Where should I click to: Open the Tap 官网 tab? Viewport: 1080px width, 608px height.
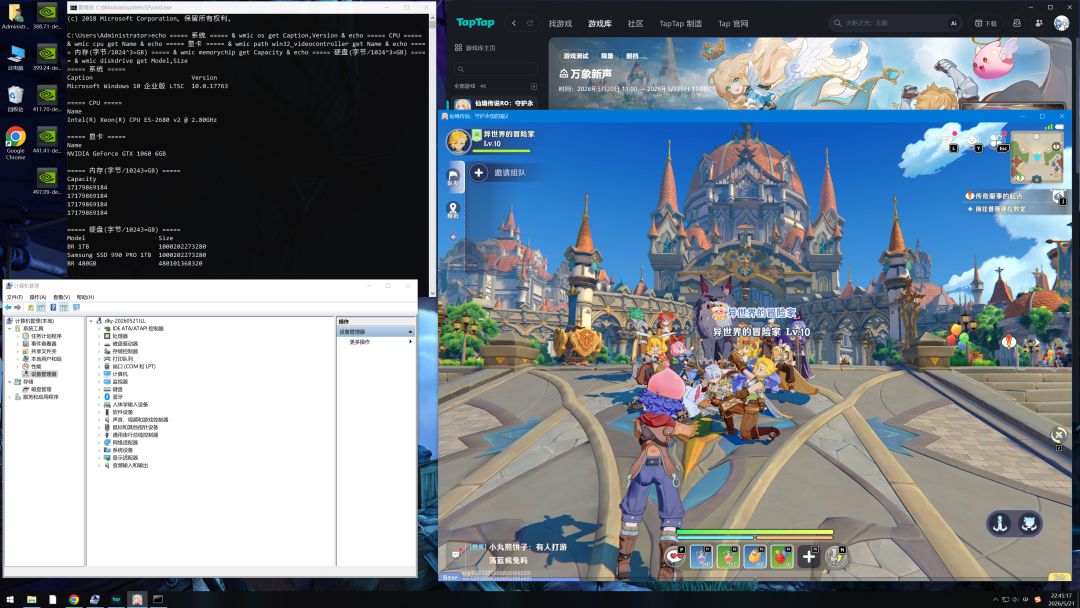[733, 23]
